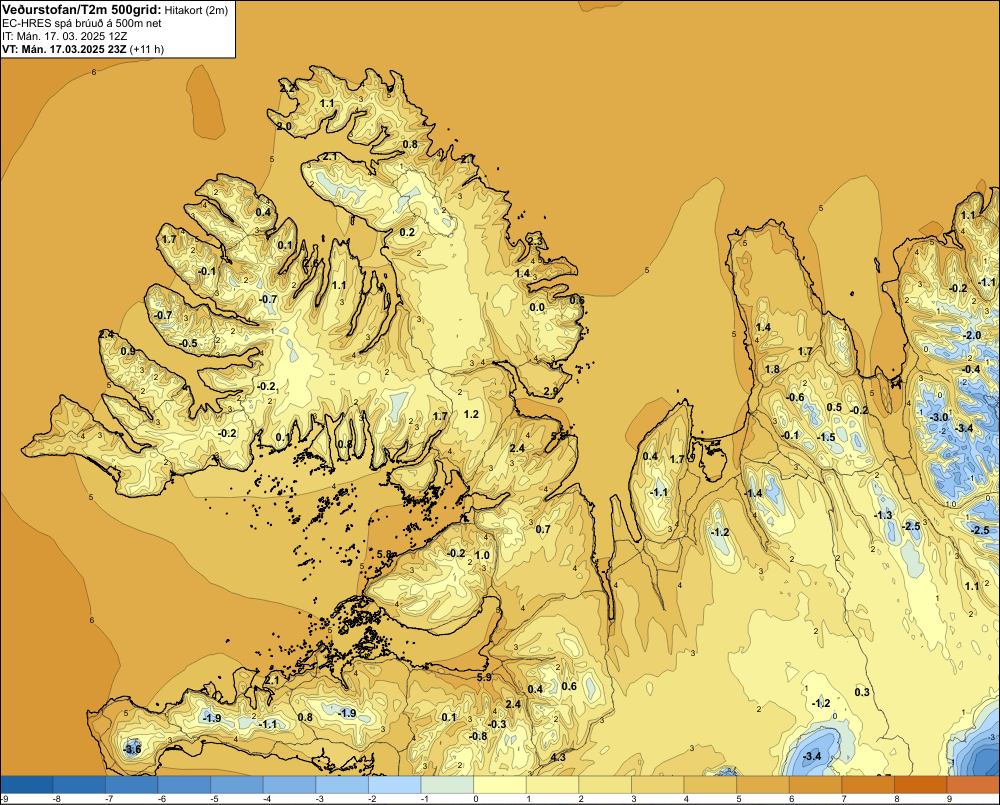Click the '0.0' temperature value
The image size is (1000, 805).
click(537, 307)
